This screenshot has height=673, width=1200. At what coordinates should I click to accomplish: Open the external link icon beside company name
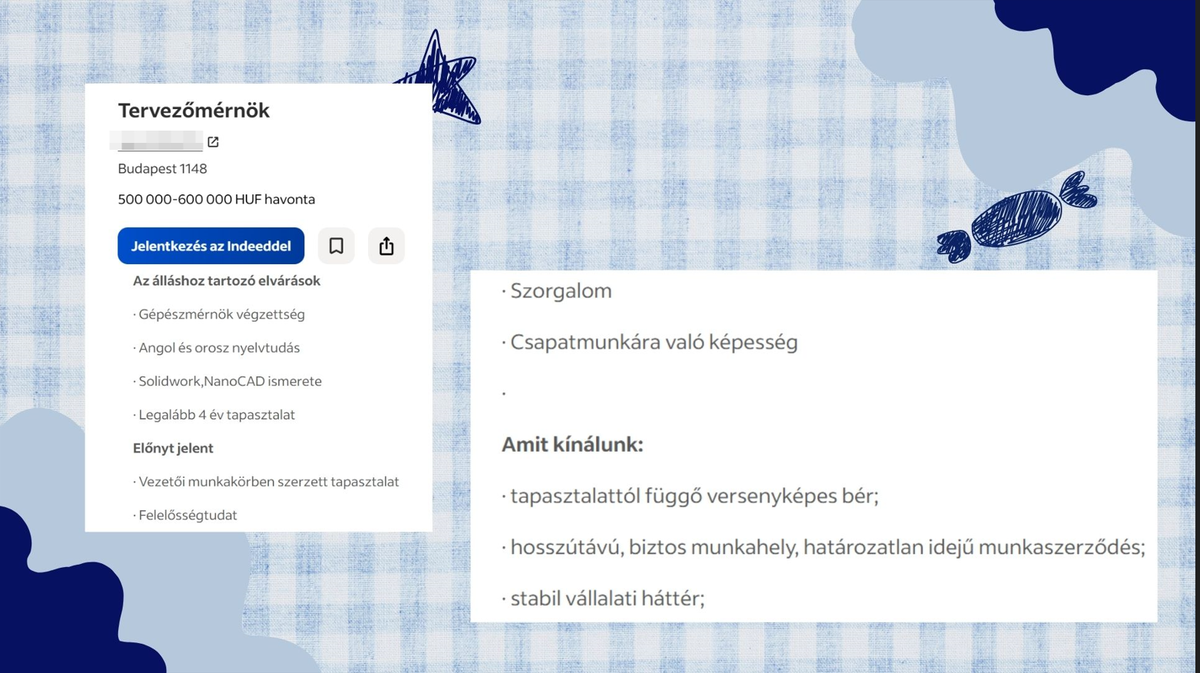click(213, 143)
